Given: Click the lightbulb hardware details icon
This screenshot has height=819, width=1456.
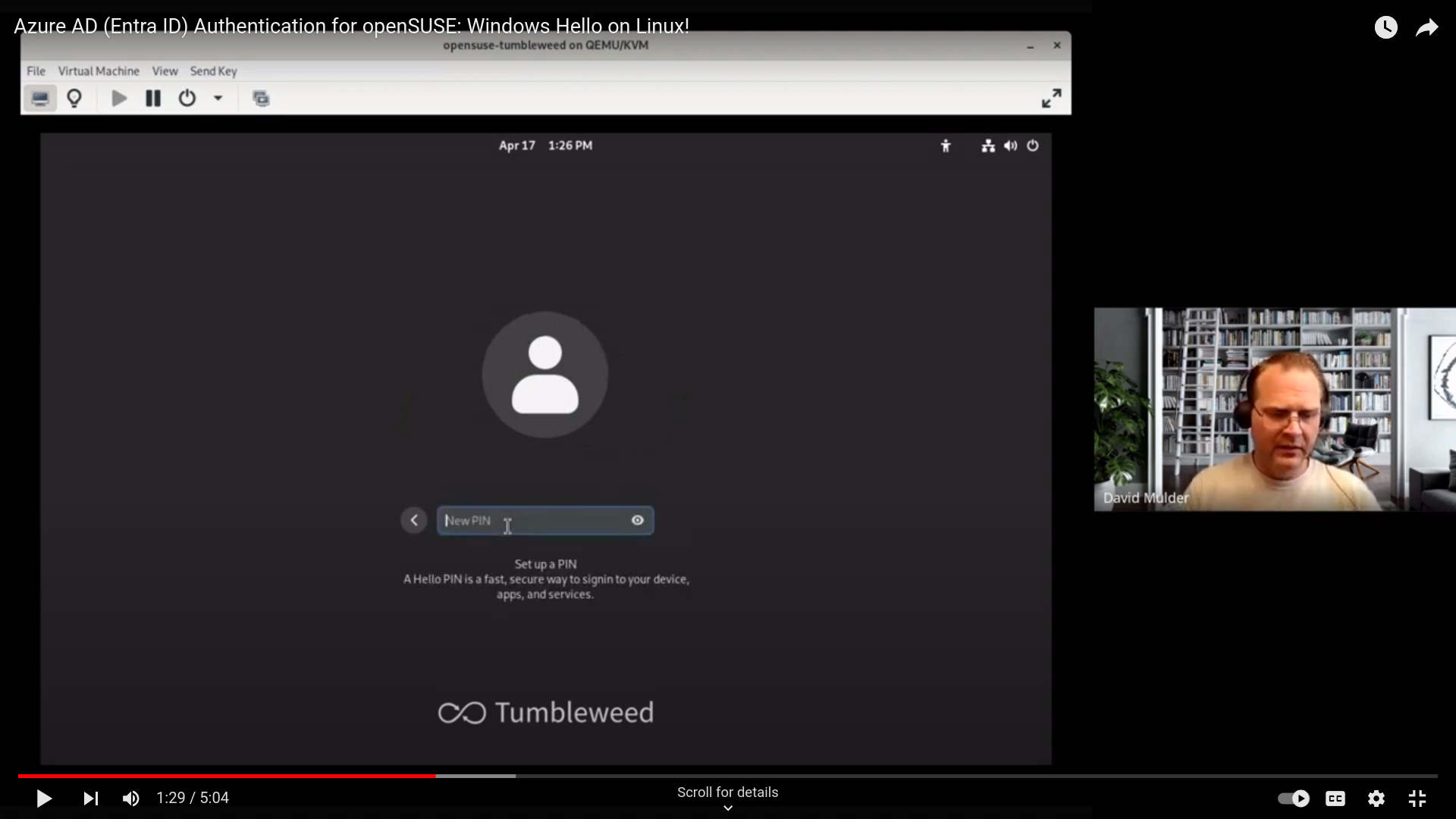Looking at the screenshot, I should [74, 99].
